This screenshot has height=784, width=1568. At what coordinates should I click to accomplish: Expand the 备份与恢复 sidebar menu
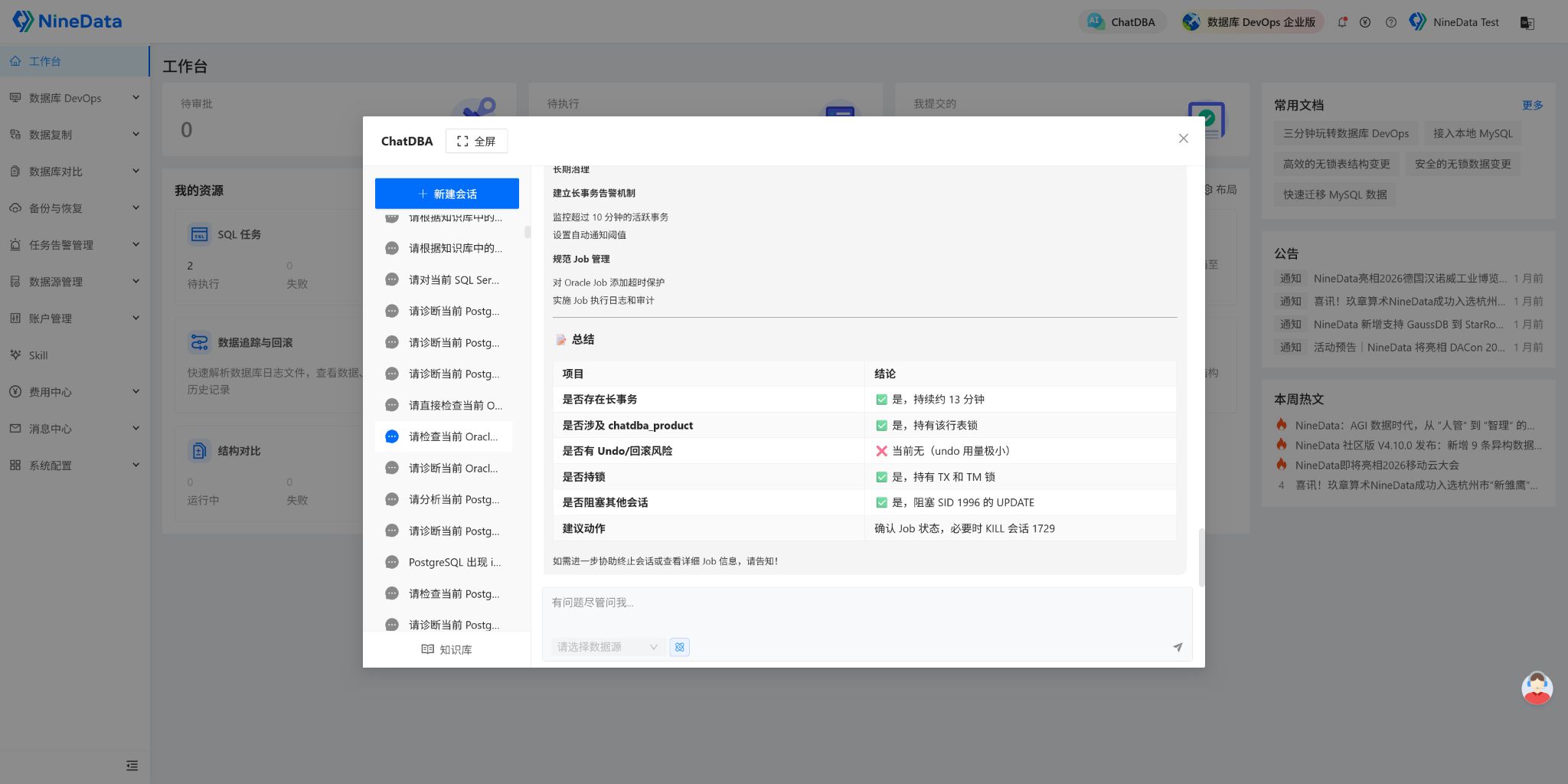(75, 208)
